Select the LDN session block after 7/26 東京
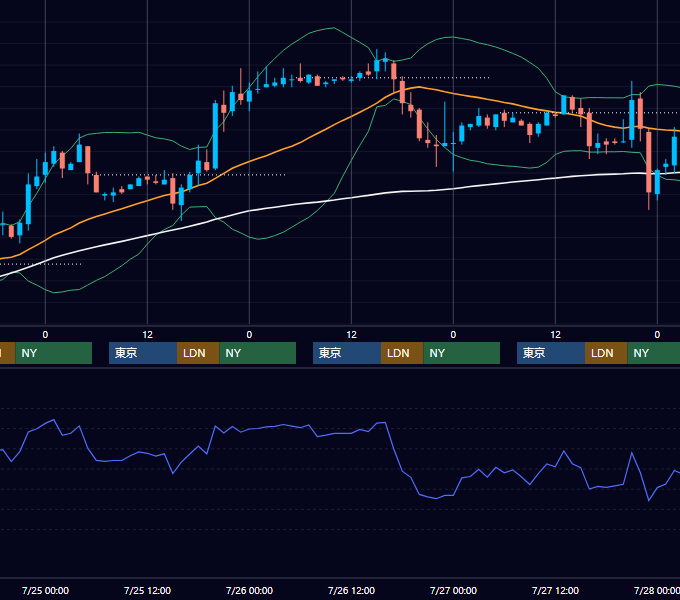Image resolution: width=680 pixels, height=600 pixels. click(x=402, y=353)
